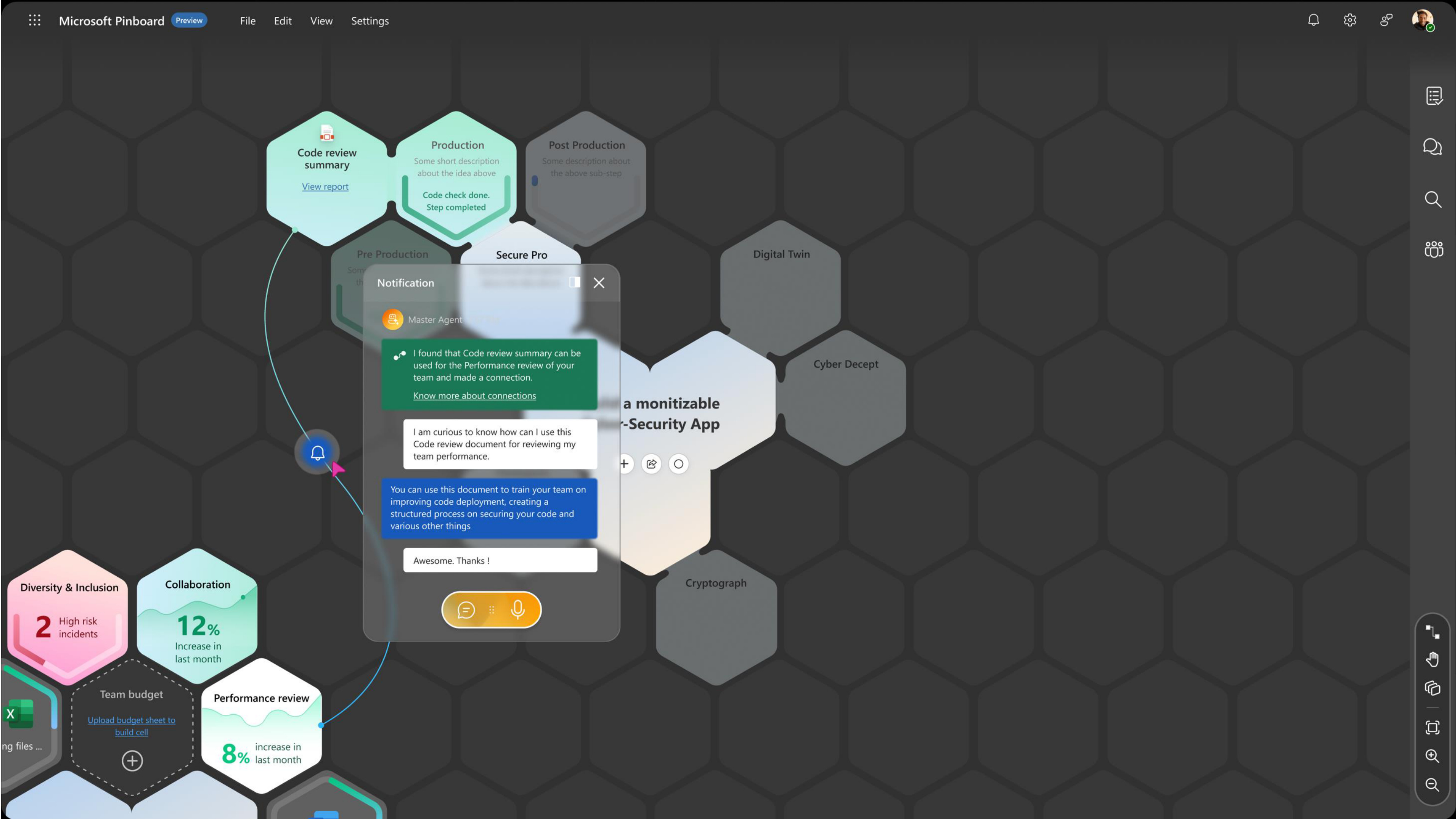Viewport: 1456px width, 819px height.
Task: Close the Notification panel
Action: pyautogui.click(x=599, y=282)
